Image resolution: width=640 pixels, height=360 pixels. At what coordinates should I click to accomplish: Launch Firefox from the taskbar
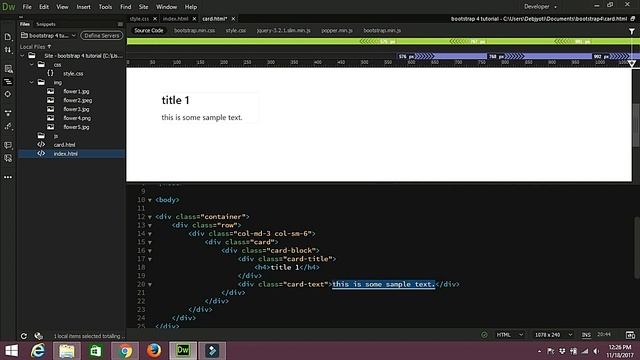(154, 351)
